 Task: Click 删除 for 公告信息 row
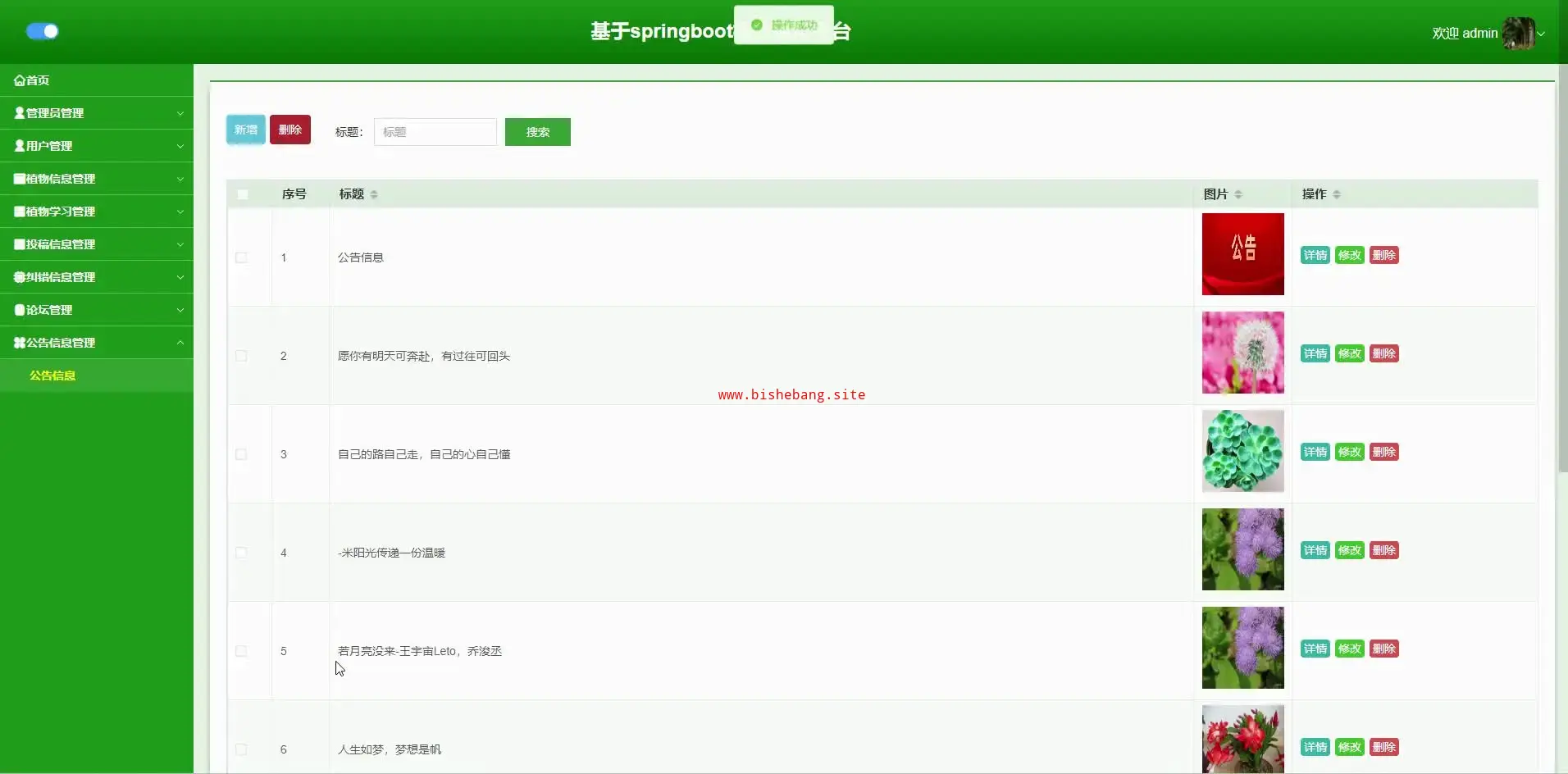[x=1384, y=255]
